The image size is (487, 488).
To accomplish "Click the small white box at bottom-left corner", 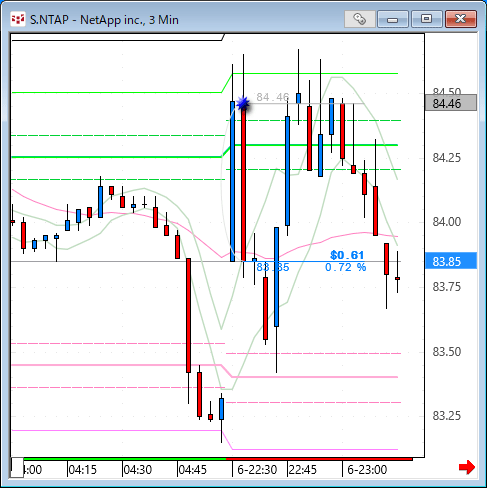I will (17, 467).
